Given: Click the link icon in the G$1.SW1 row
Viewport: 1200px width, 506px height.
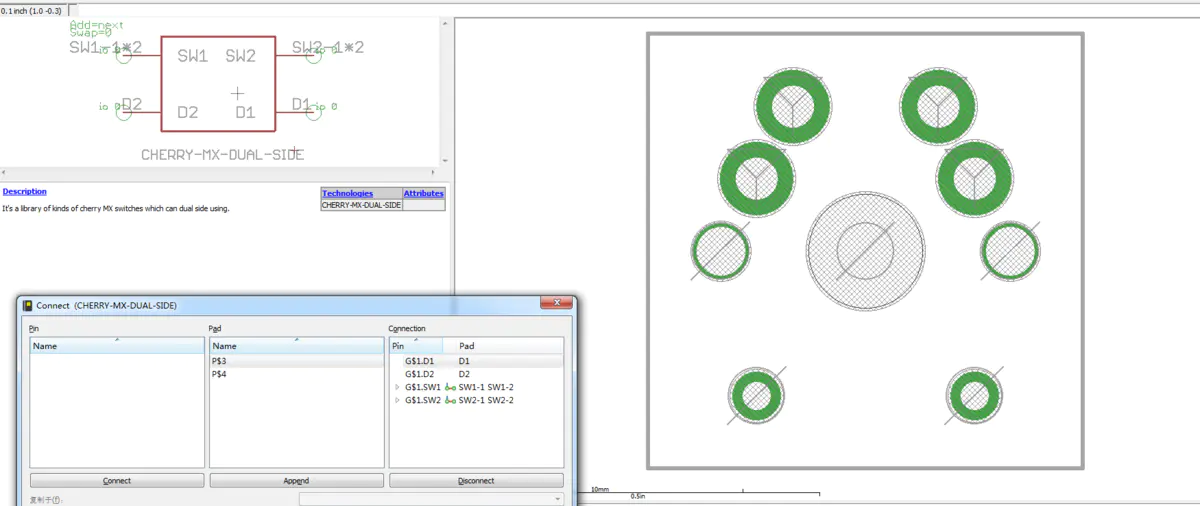Looking at the screenshot, I should [450, 387].
